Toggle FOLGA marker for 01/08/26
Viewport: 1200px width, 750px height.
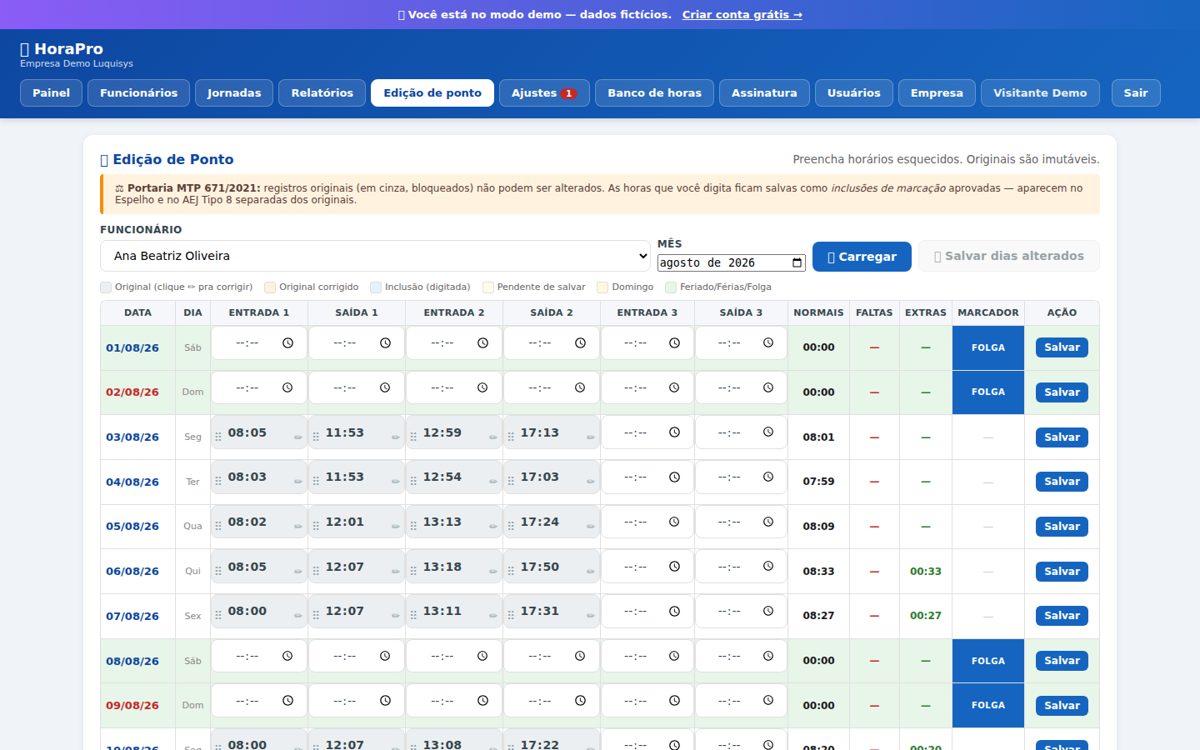tap(988, 348)
